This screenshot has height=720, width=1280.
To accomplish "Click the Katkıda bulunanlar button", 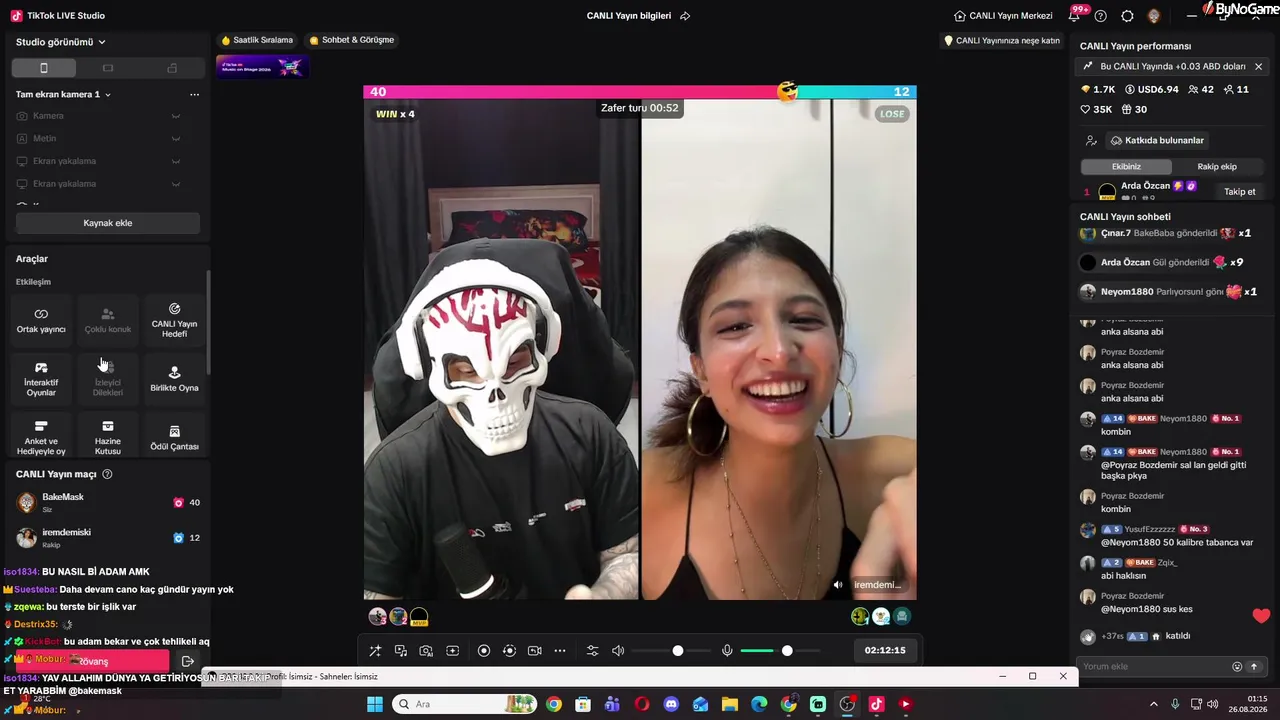I will coord(1157,141).
